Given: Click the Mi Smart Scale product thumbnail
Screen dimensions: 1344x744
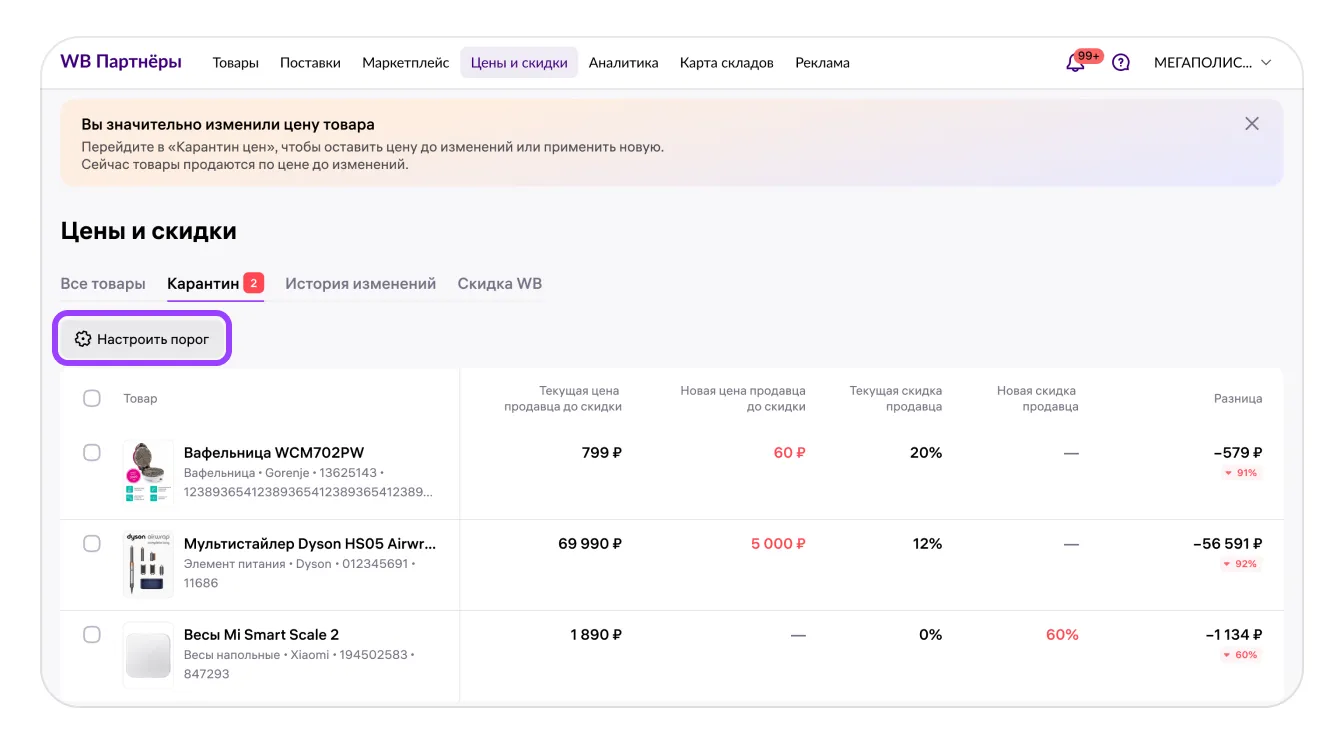Looking at the screenshot, I should tap(148, 655).
